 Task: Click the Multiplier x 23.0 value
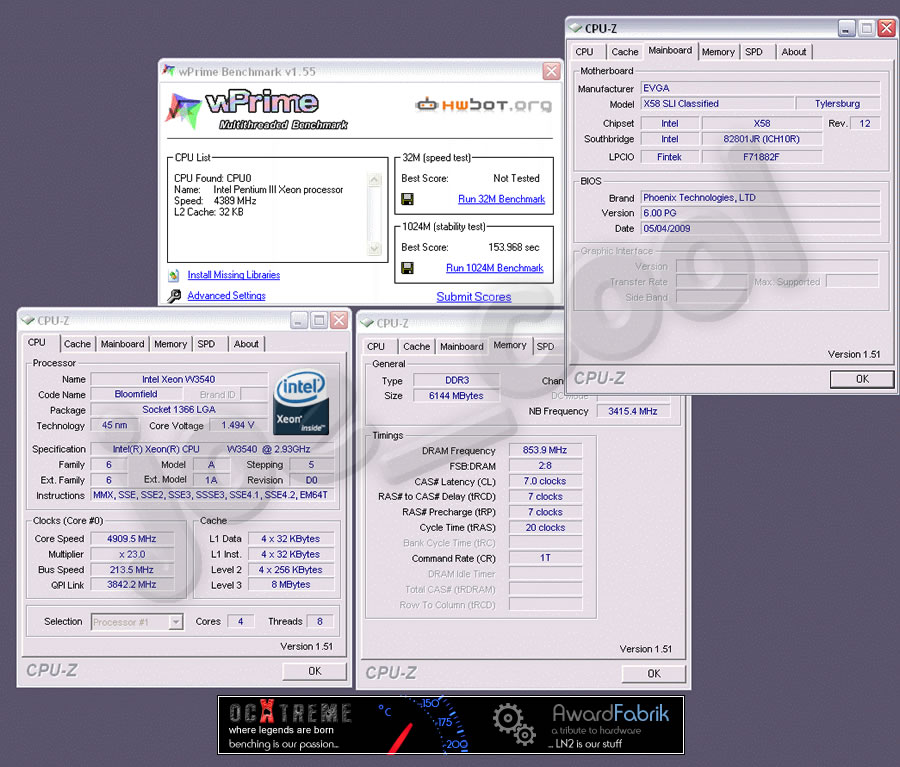pyautogui.click(x=131, y=555)
